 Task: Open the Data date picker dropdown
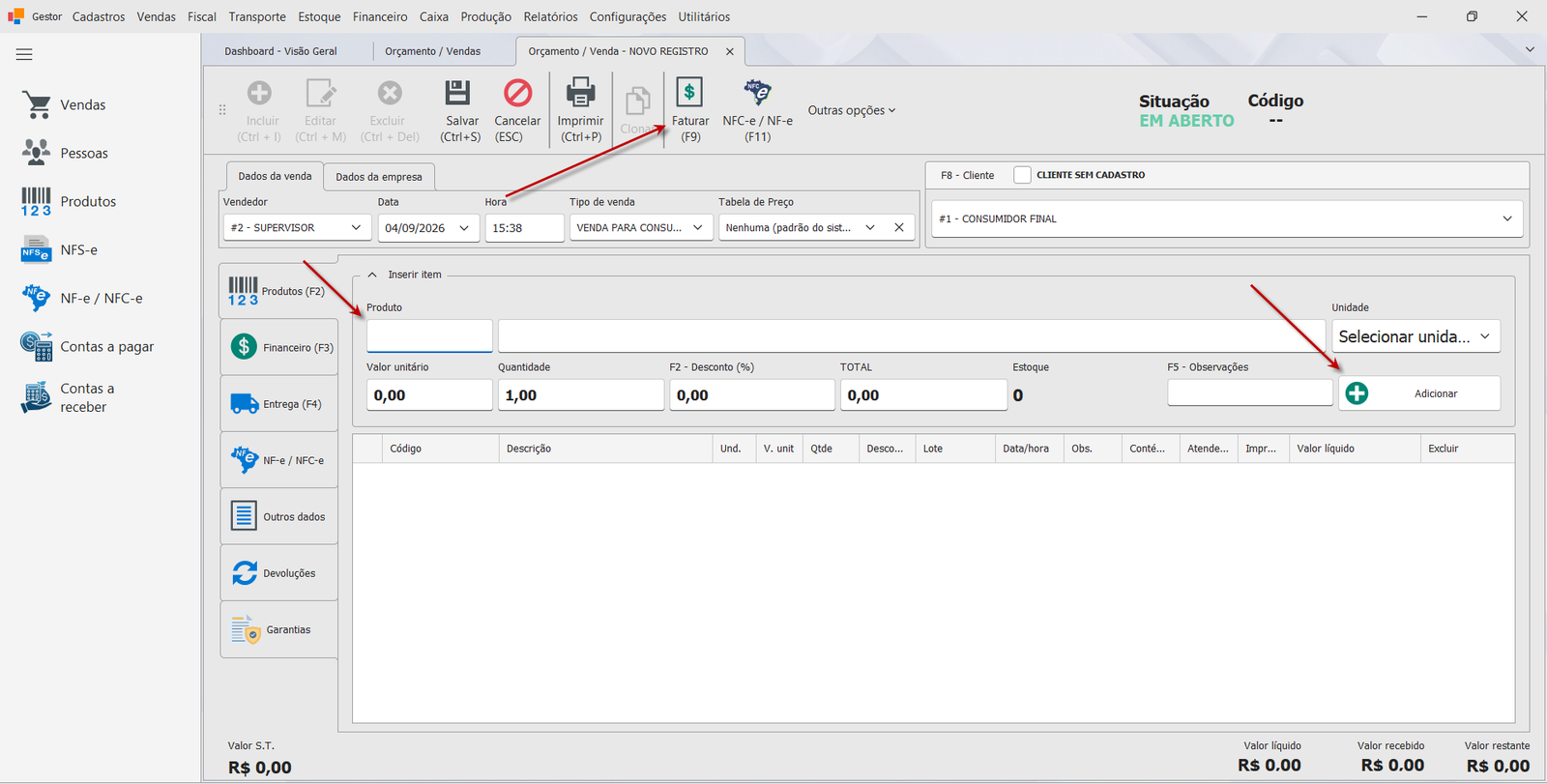(x=464, y=228)
